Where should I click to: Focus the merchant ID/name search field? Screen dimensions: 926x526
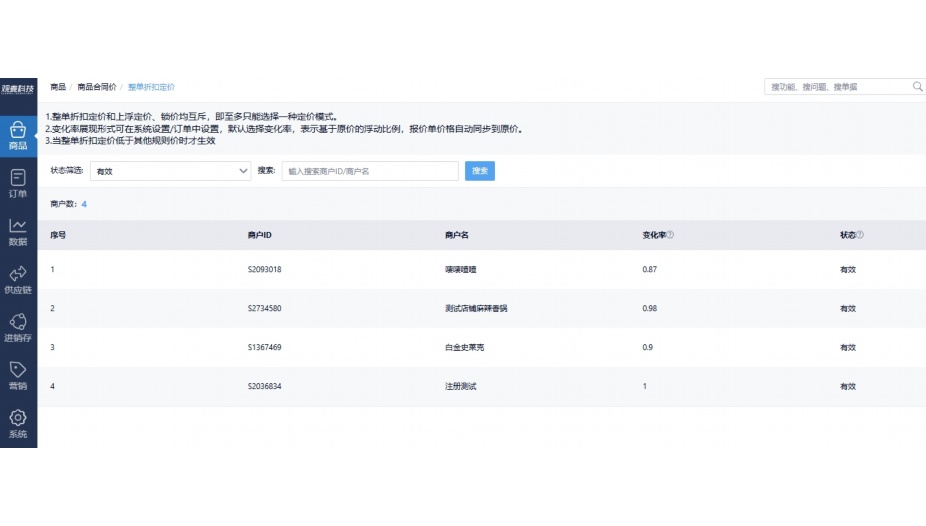pos(370,171)
